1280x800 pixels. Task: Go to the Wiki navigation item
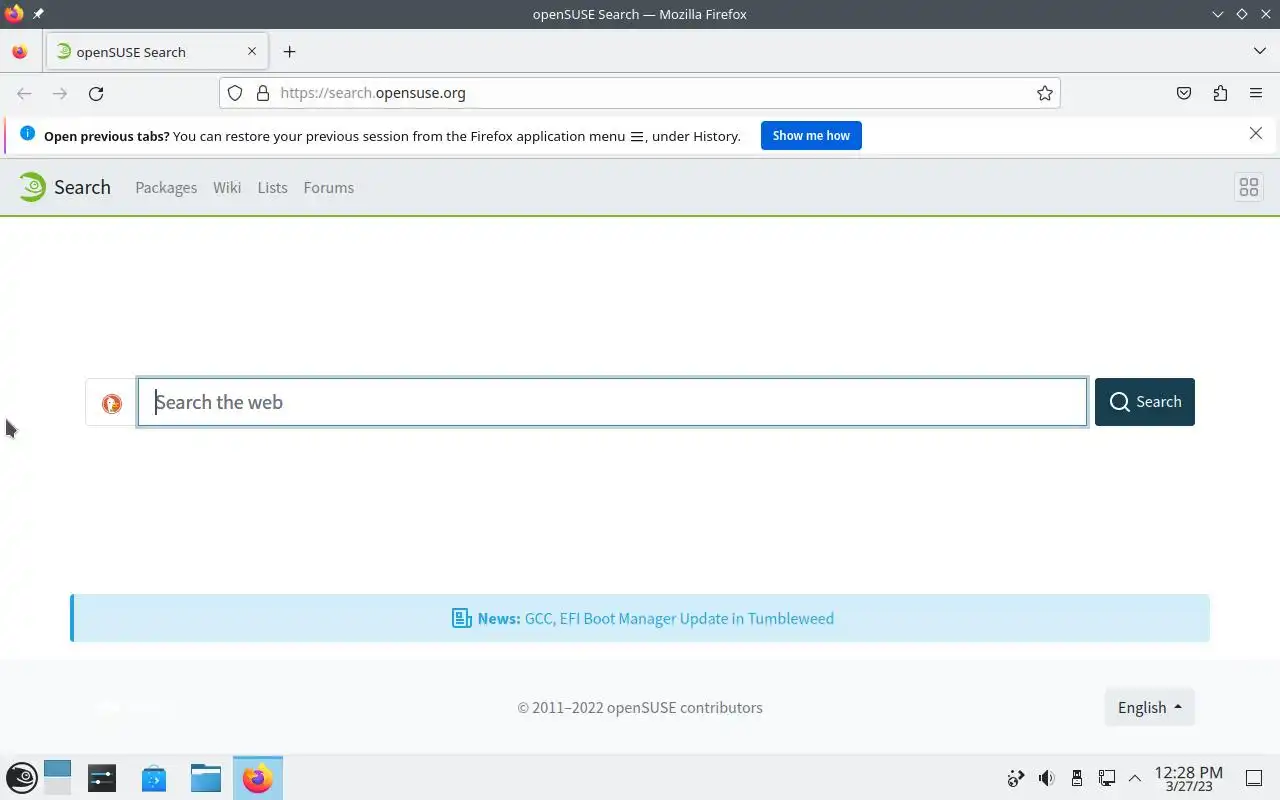pos(227,188)
